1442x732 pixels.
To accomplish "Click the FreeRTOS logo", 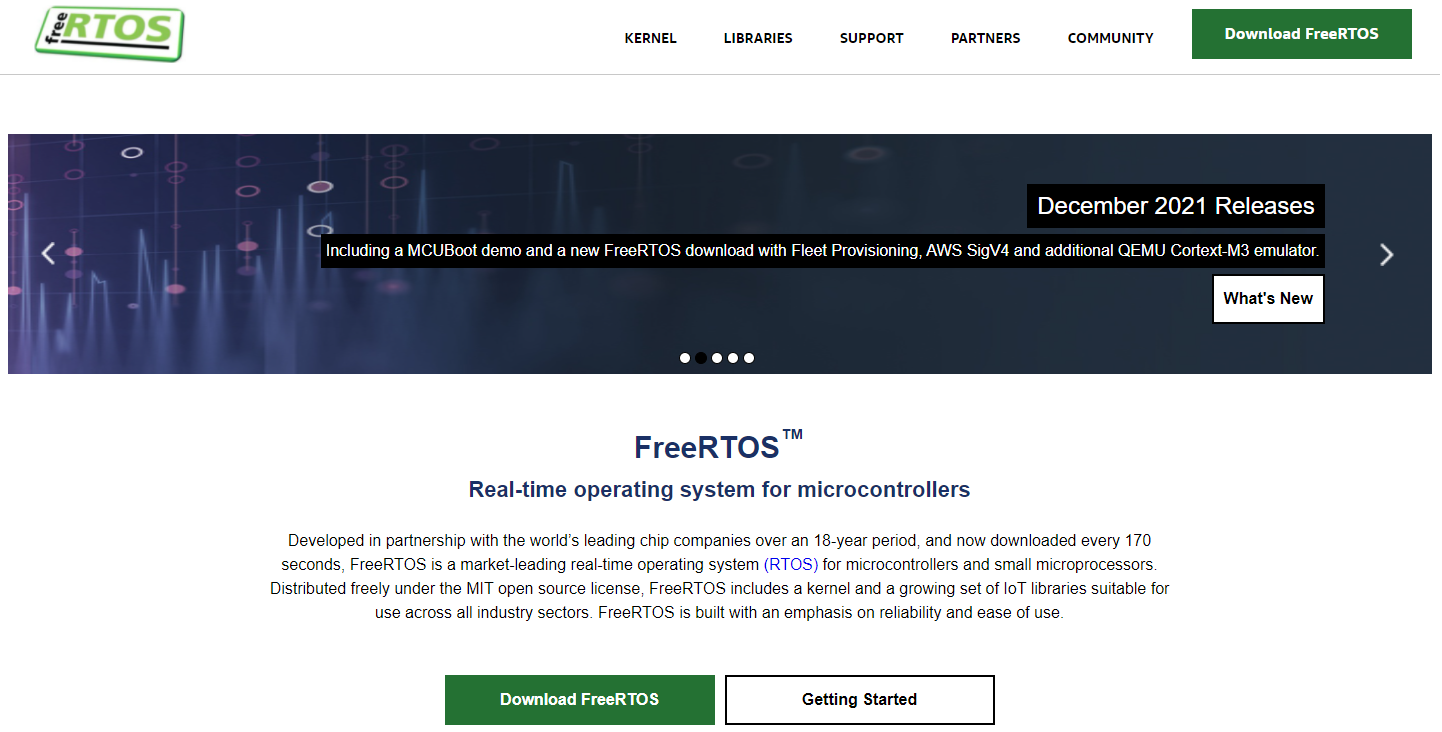I will [108, 33].
